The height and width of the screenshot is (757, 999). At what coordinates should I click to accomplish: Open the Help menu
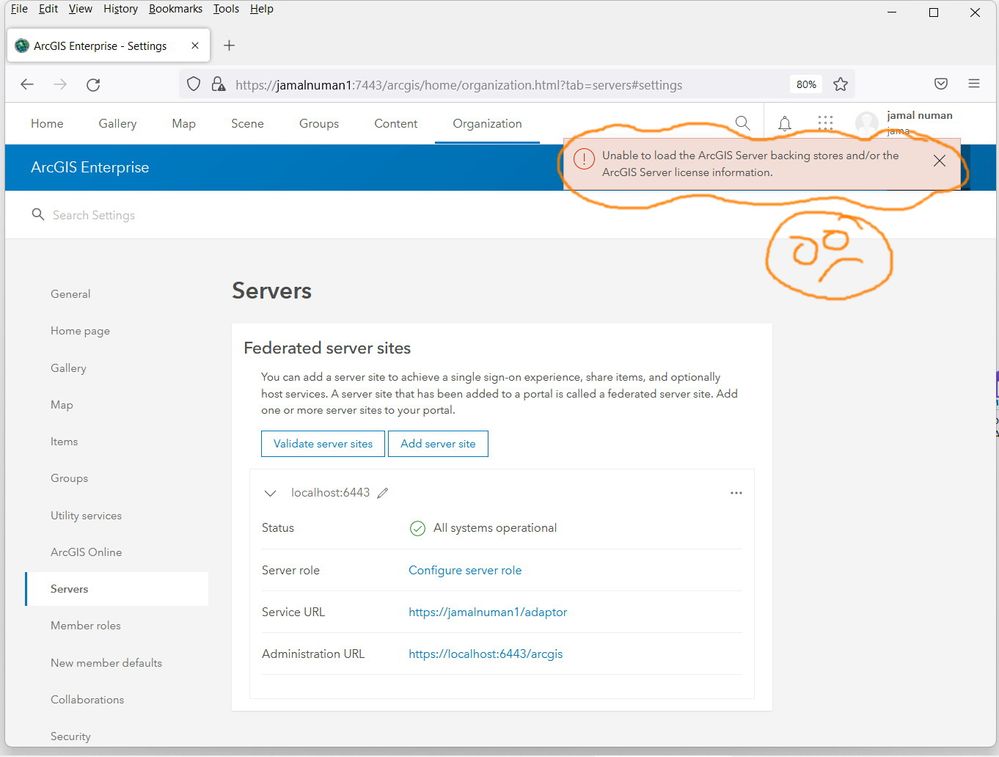click(x=261, y=9)
